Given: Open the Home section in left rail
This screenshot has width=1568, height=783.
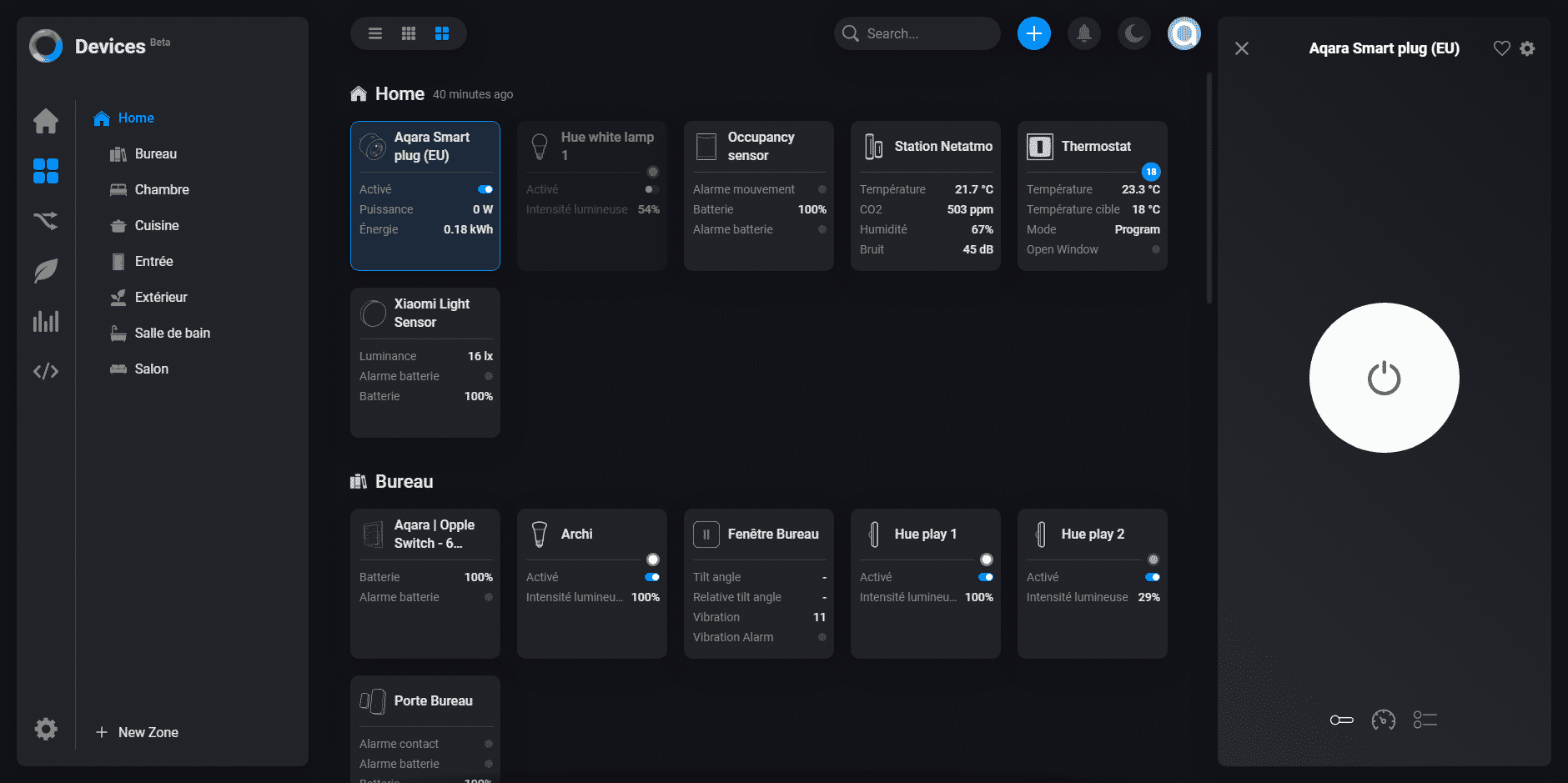Looking at the screenshot, I should 46,121.
